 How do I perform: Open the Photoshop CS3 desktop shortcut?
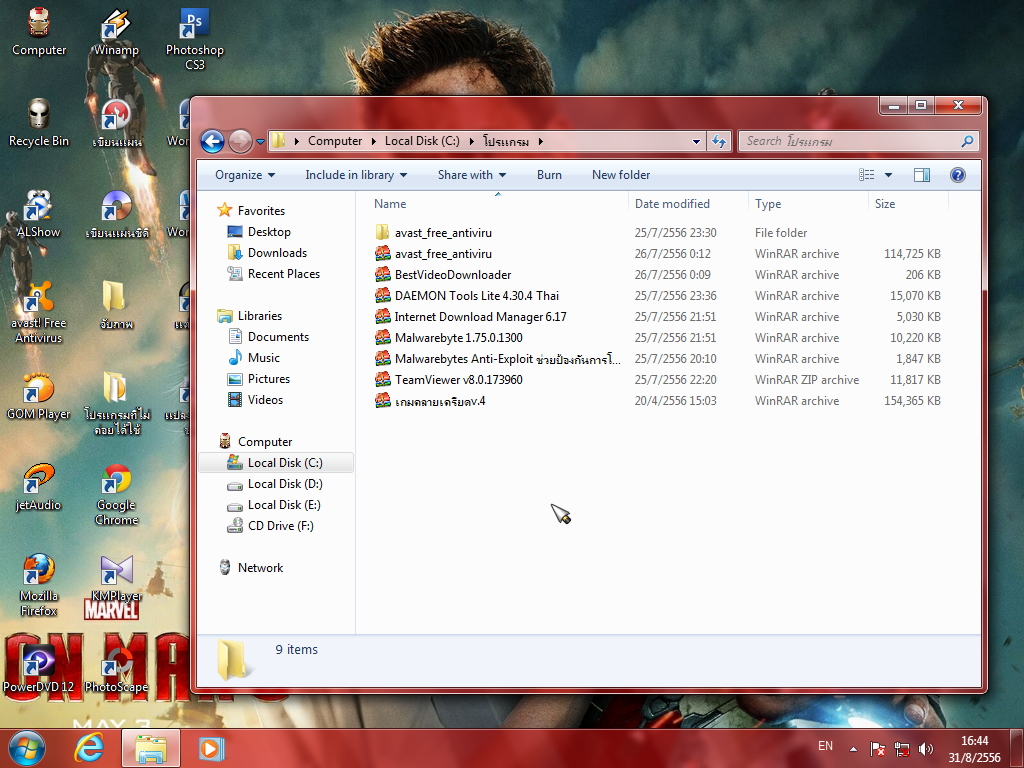click(x=195, y=39)
